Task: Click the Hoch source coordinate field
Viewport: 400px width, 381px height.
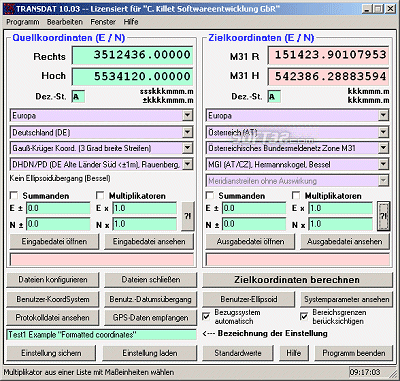Action: pyautogui.click(x=132, y=77)
